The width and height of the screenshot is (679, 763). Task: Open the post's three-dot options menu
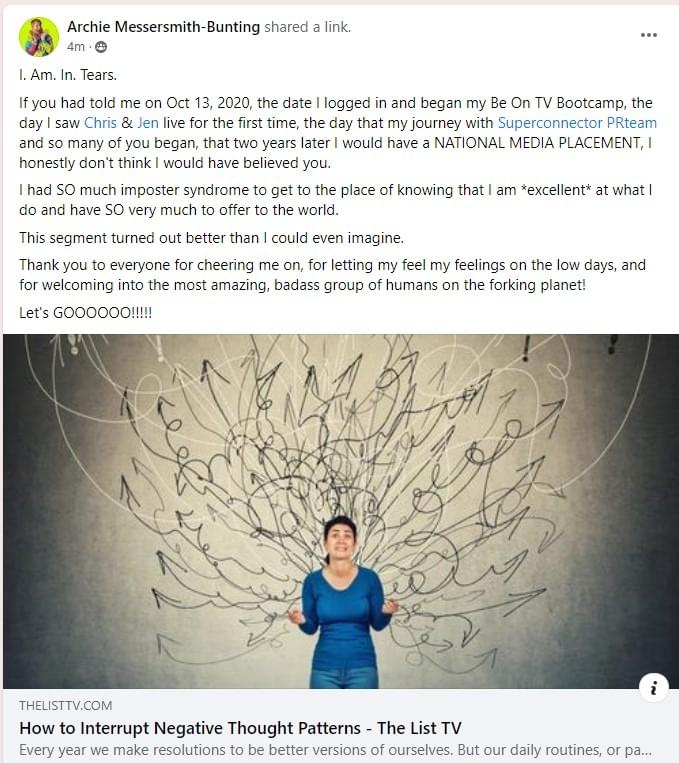(649, 35)
